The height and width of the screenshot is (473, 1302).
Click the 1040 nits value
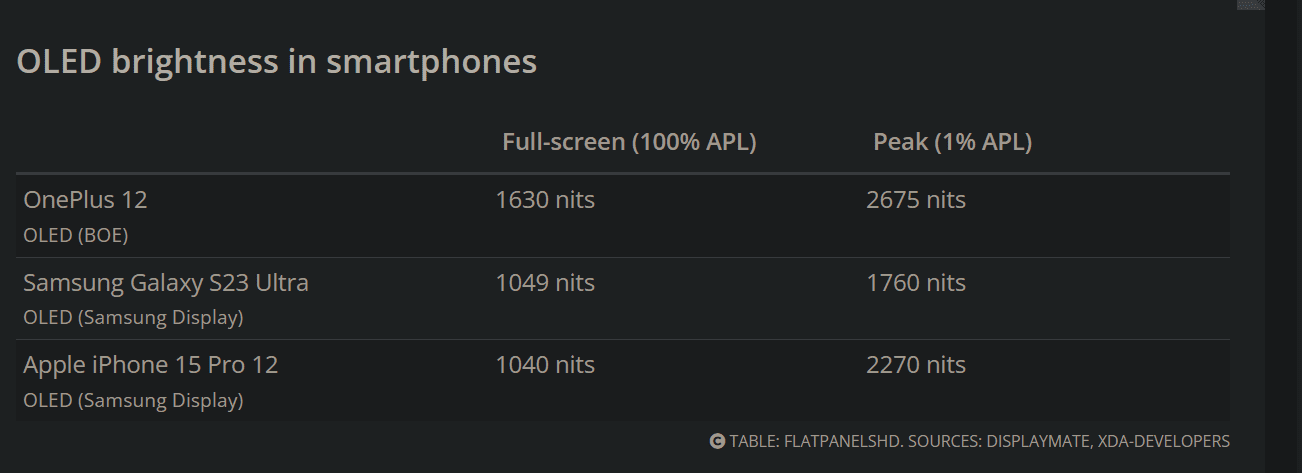click(545, 365)
